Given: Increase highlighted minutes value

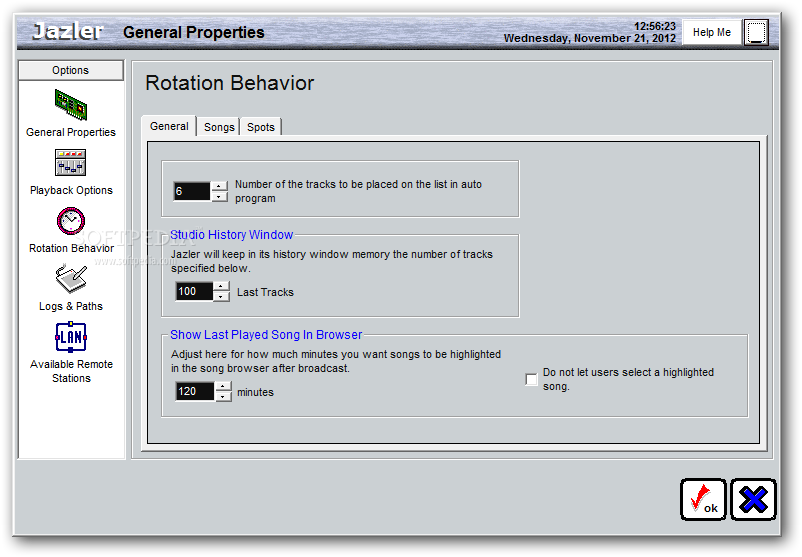Looking at the screenshot, I should [223, 387].
